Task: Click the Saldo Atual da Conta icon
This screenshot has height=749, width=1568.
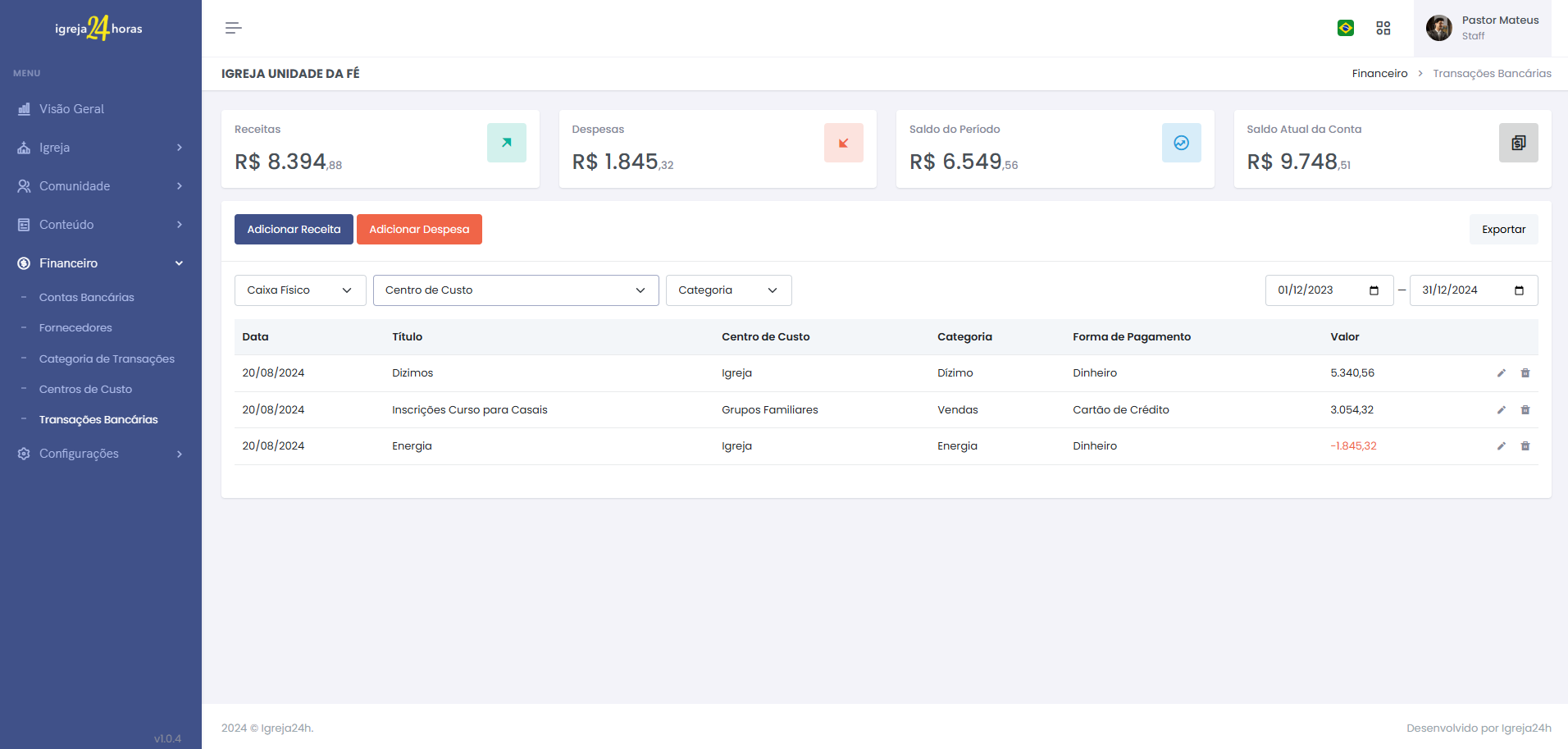Action: click(x=1518, y=143)
